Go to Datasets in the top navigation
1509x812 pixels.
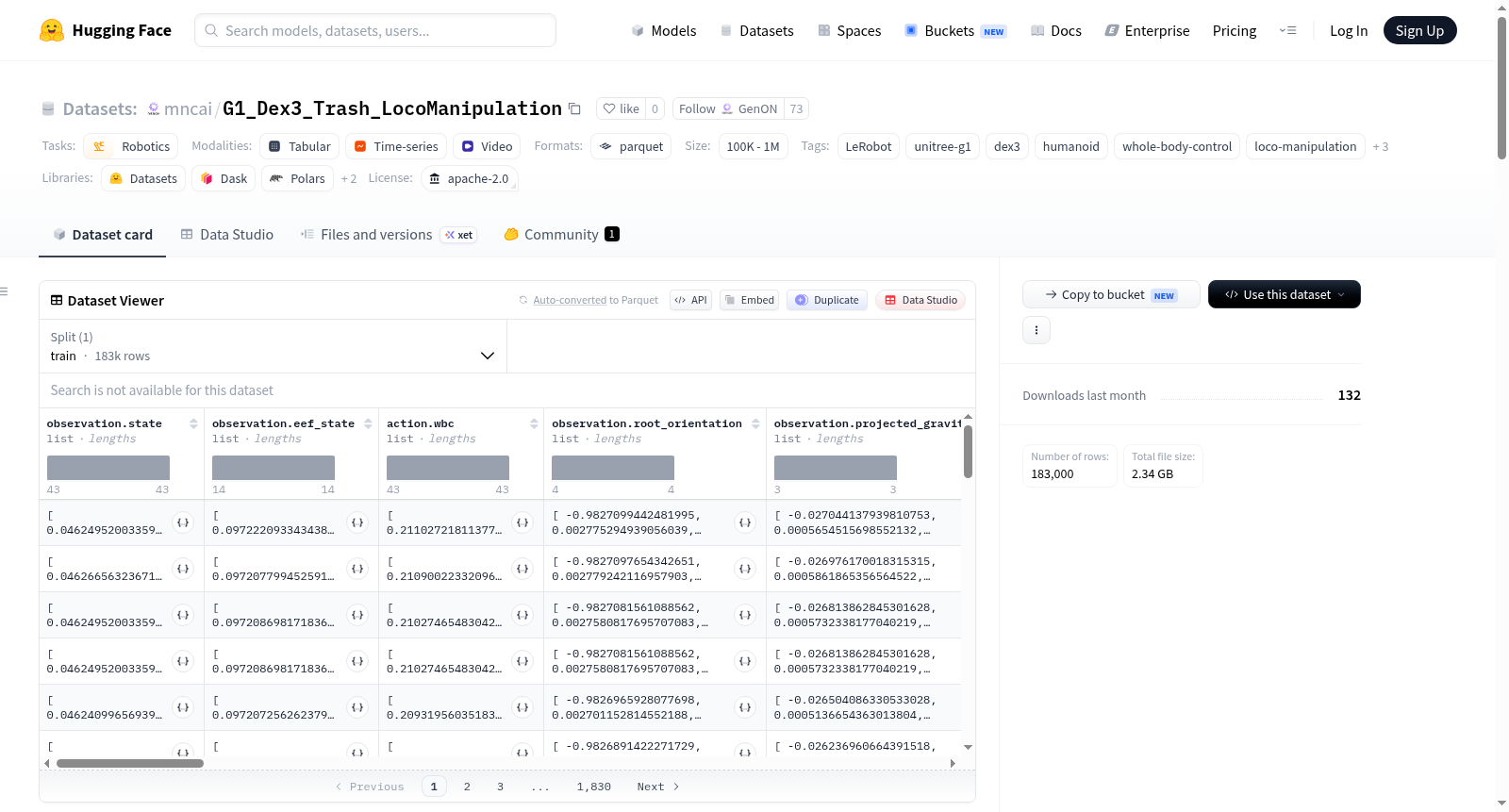point(756,31)
